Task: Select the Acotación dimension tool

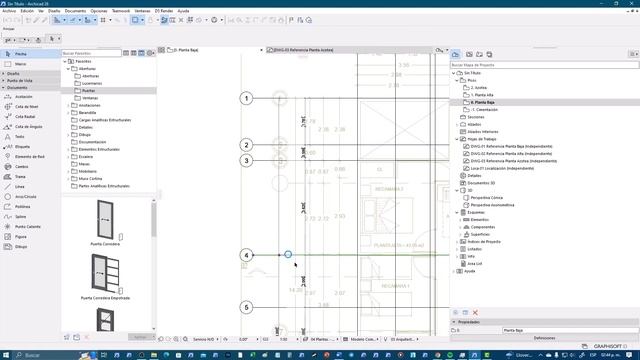Action: pyautogui.click(x=30, y=97)
